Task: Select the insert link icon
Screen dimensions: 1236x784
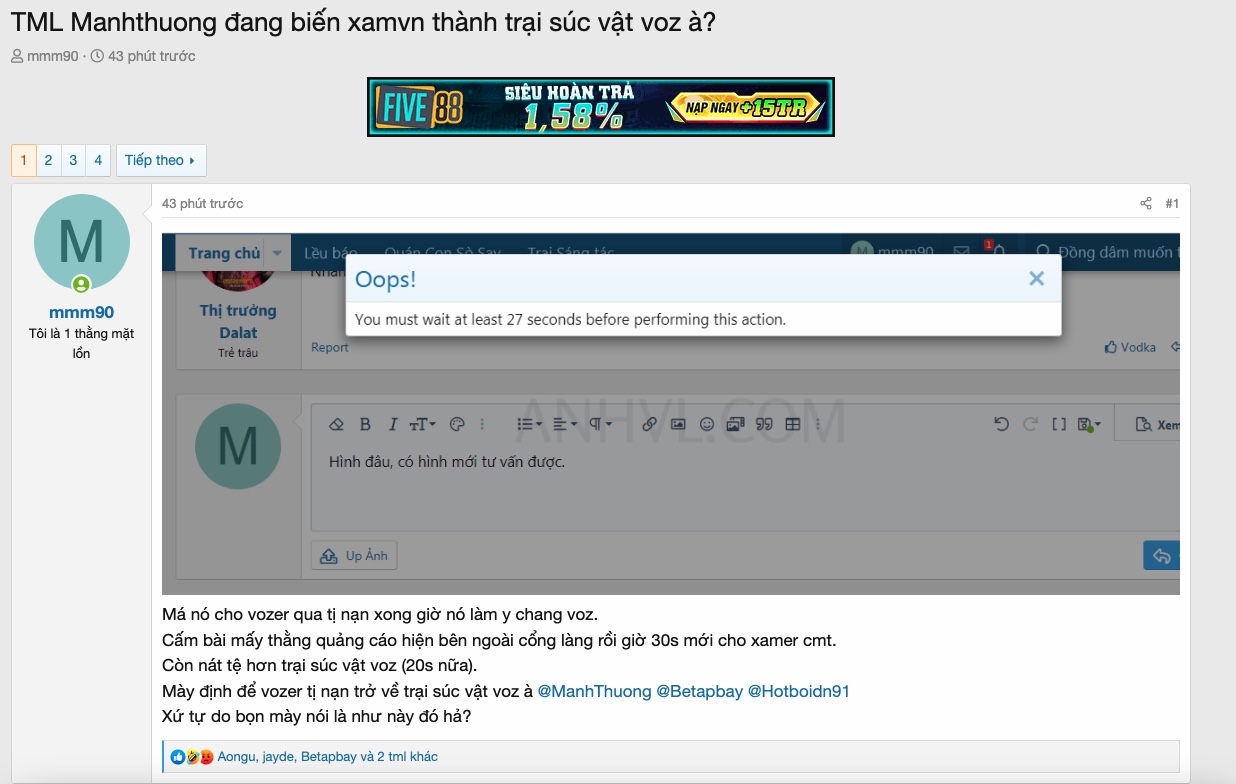Action: (650, 423)
